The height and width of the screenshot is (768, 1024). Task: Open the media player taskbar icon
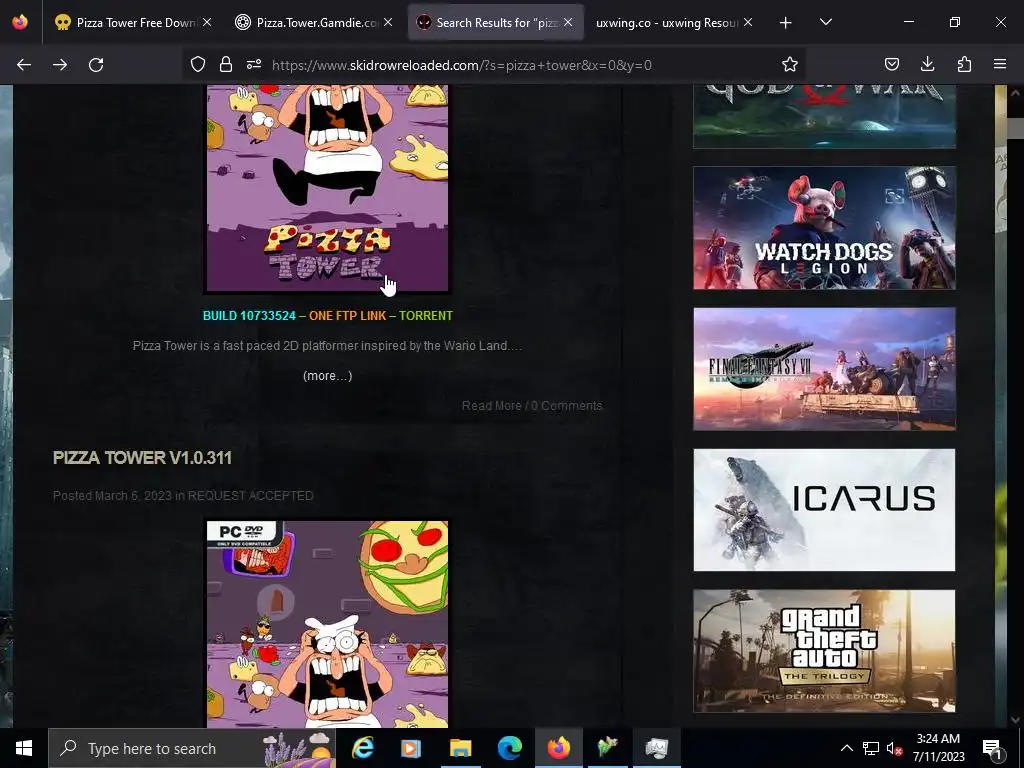click(x=411, y=748)
